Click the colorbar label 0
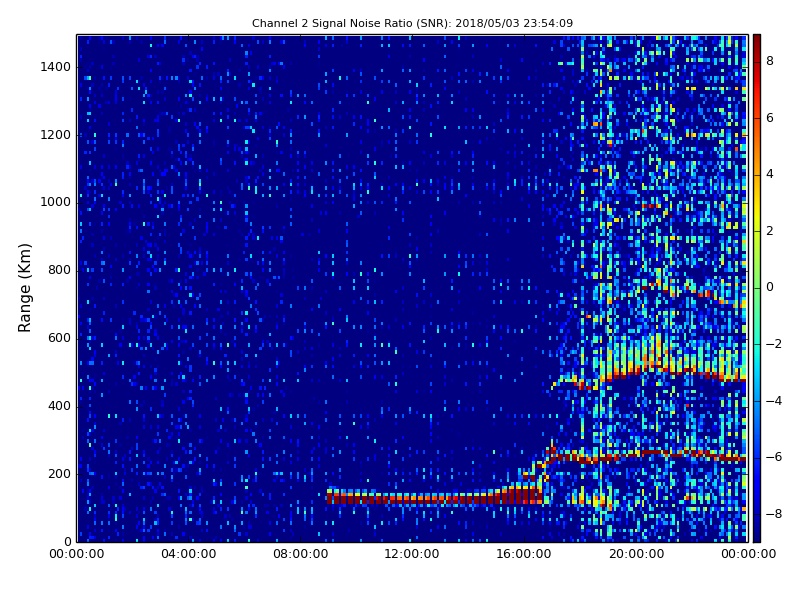Image resolution: width=800 pixels, height=600 pixels. tap(770, 287)
